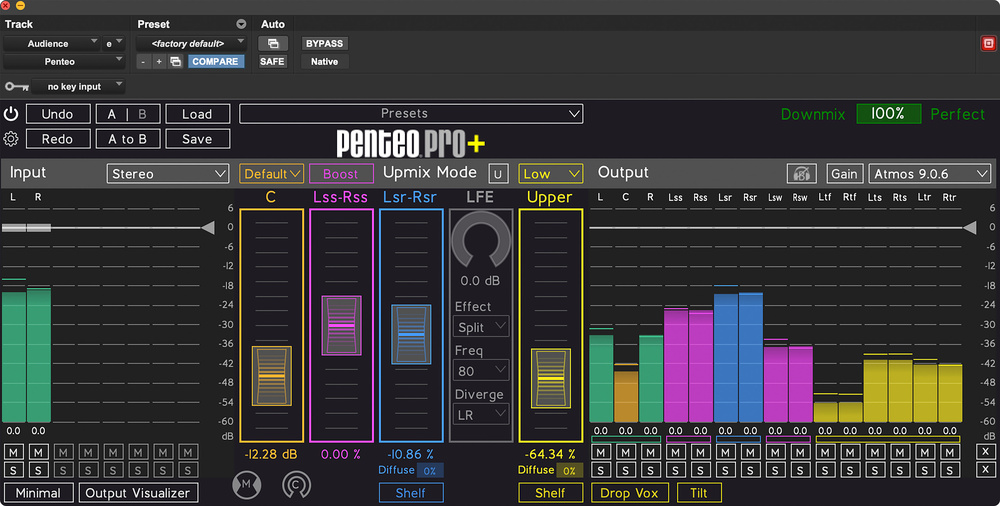Click the preset plus (next) icon

(159, 61)
